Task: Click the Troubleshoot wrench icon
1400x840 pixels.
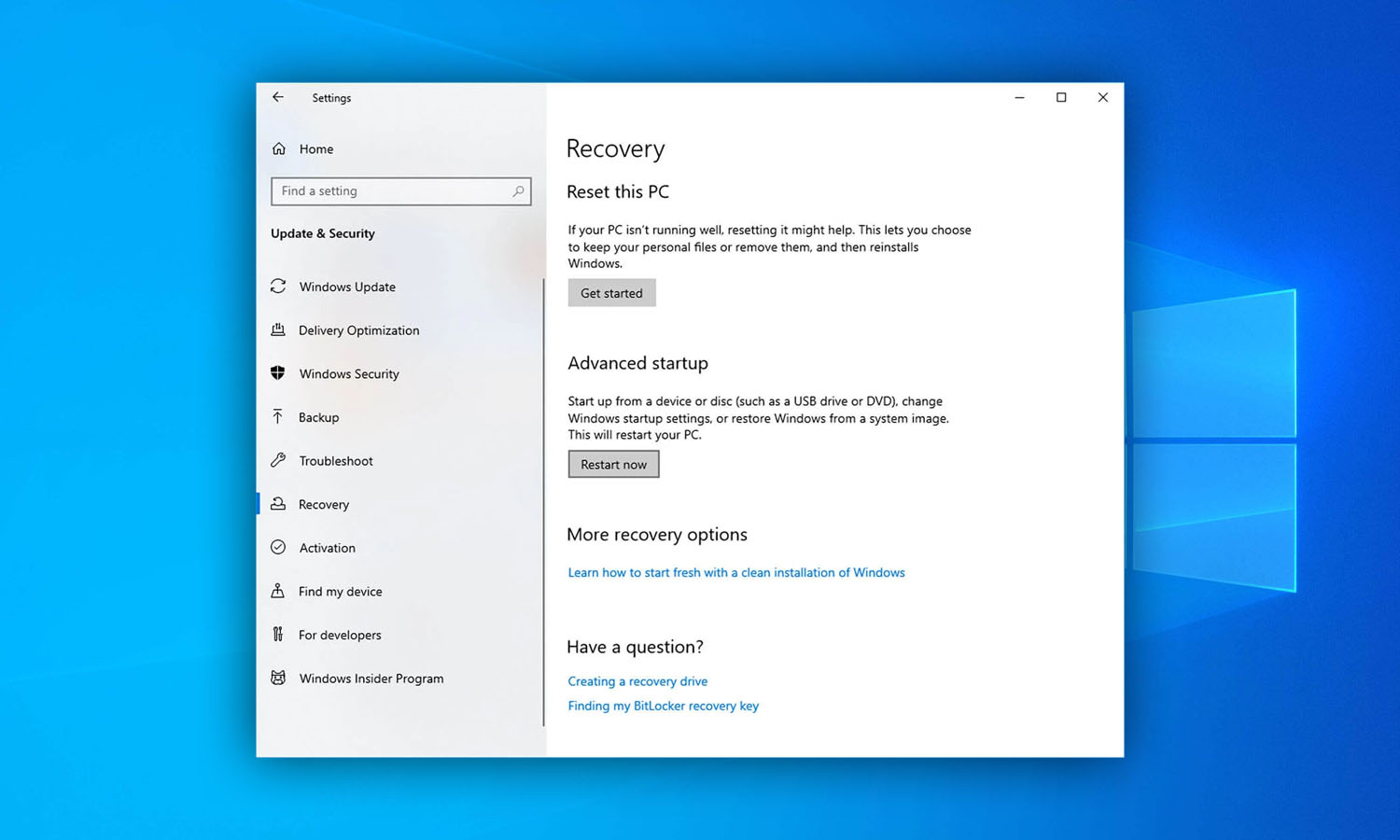Action: [278, 460]
